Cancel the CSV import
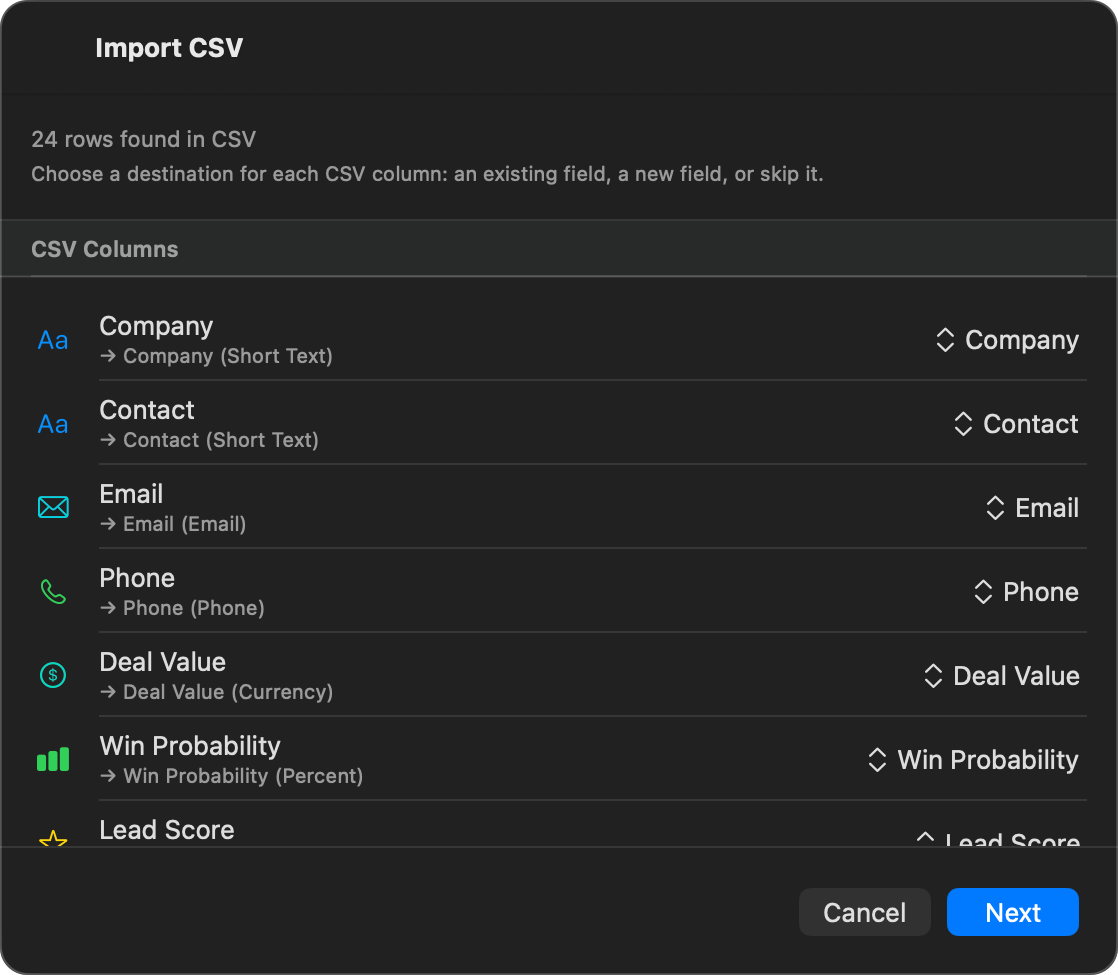1118x975 pixels. [864, 912]
